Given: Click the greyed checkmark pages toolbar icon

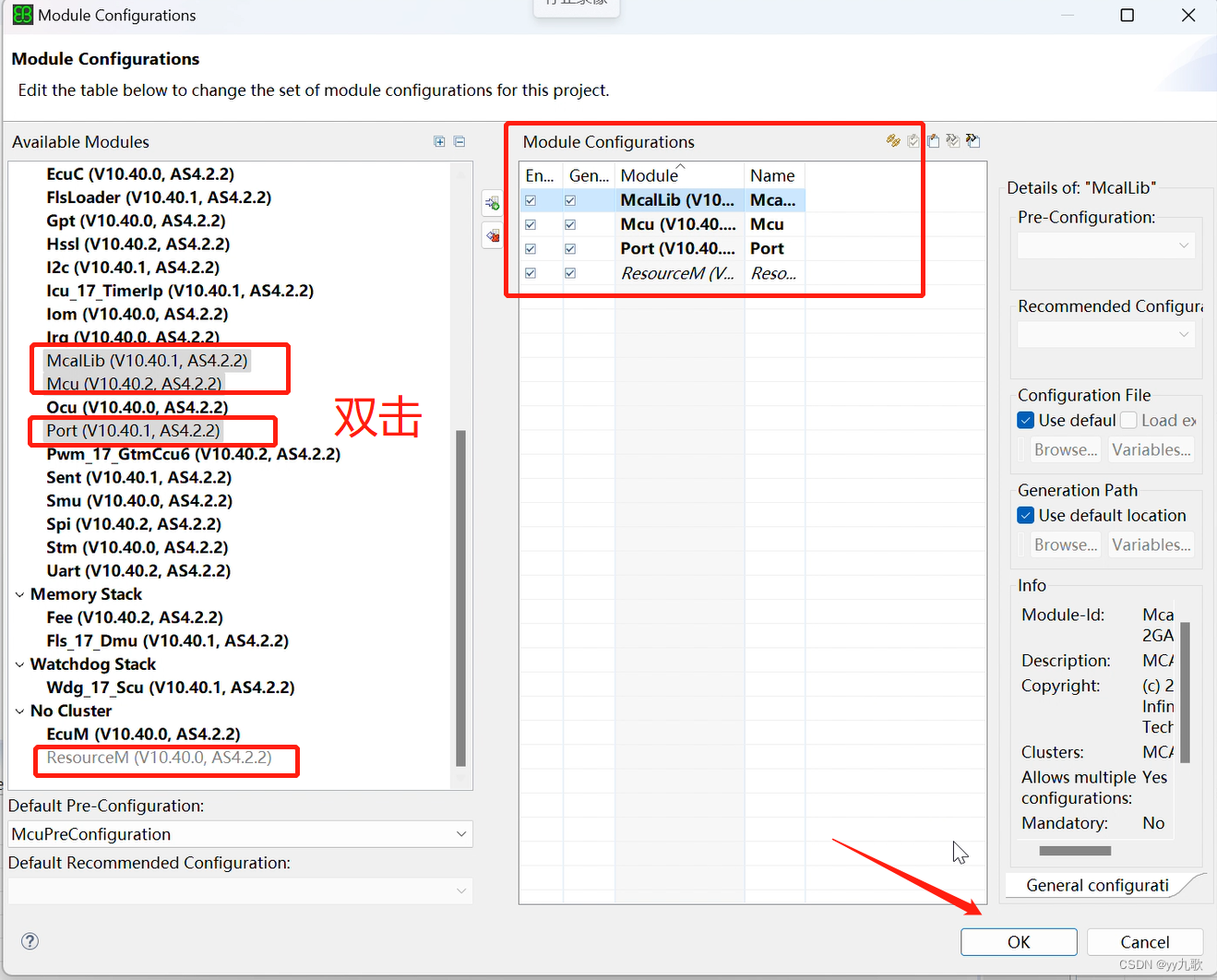Looking at the screenshot, I should [x=913, y=140].
